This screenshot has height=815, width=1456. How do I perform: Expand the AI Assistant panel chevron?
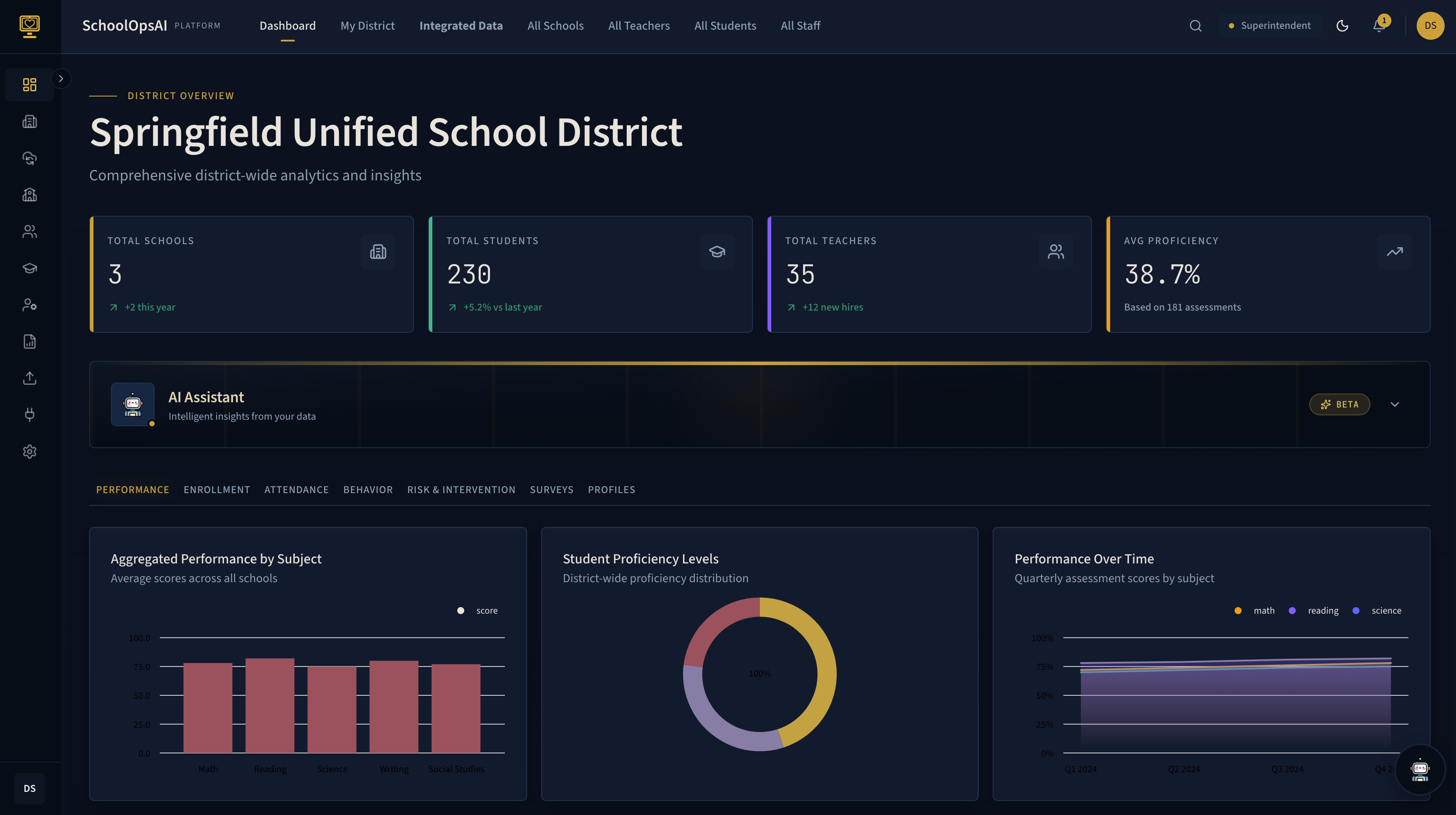[x=1394, y=404]
